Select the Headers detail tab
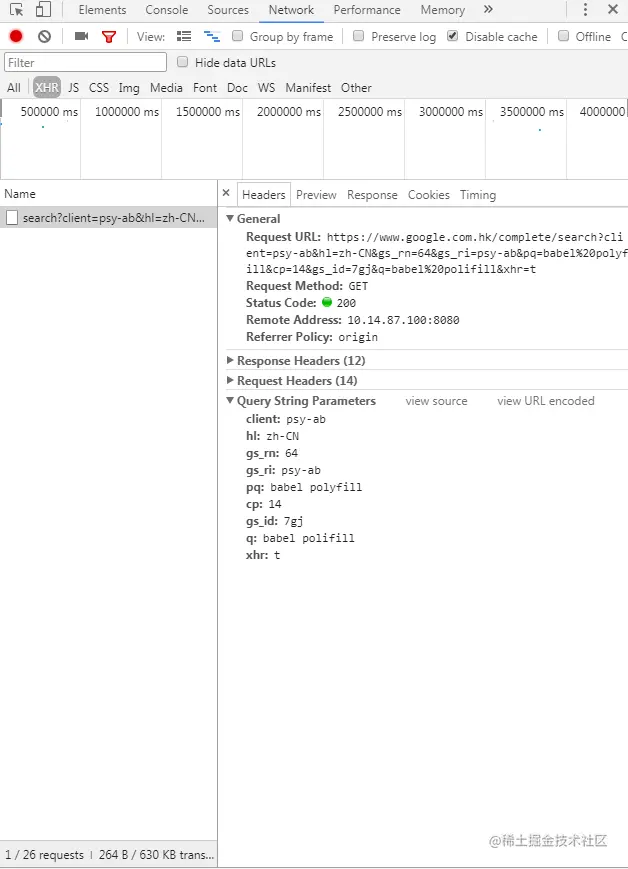 [264, 195]
